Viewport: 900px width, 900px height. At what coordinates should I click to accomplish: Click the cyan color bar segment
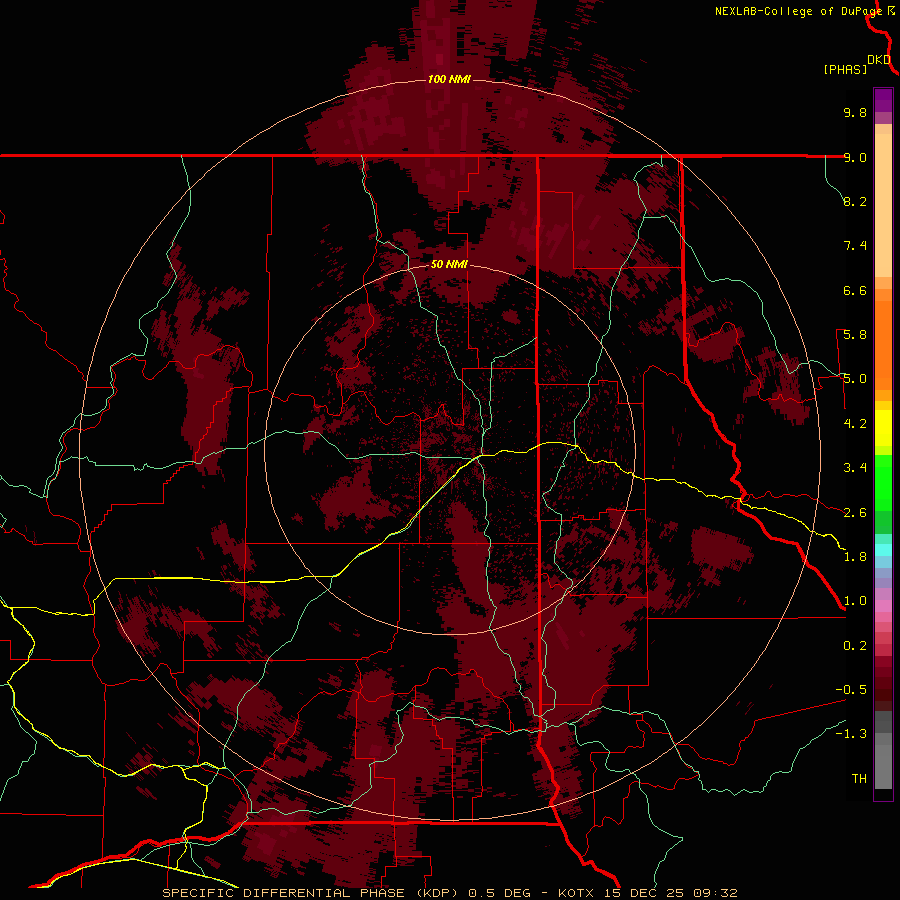(883, 550)
